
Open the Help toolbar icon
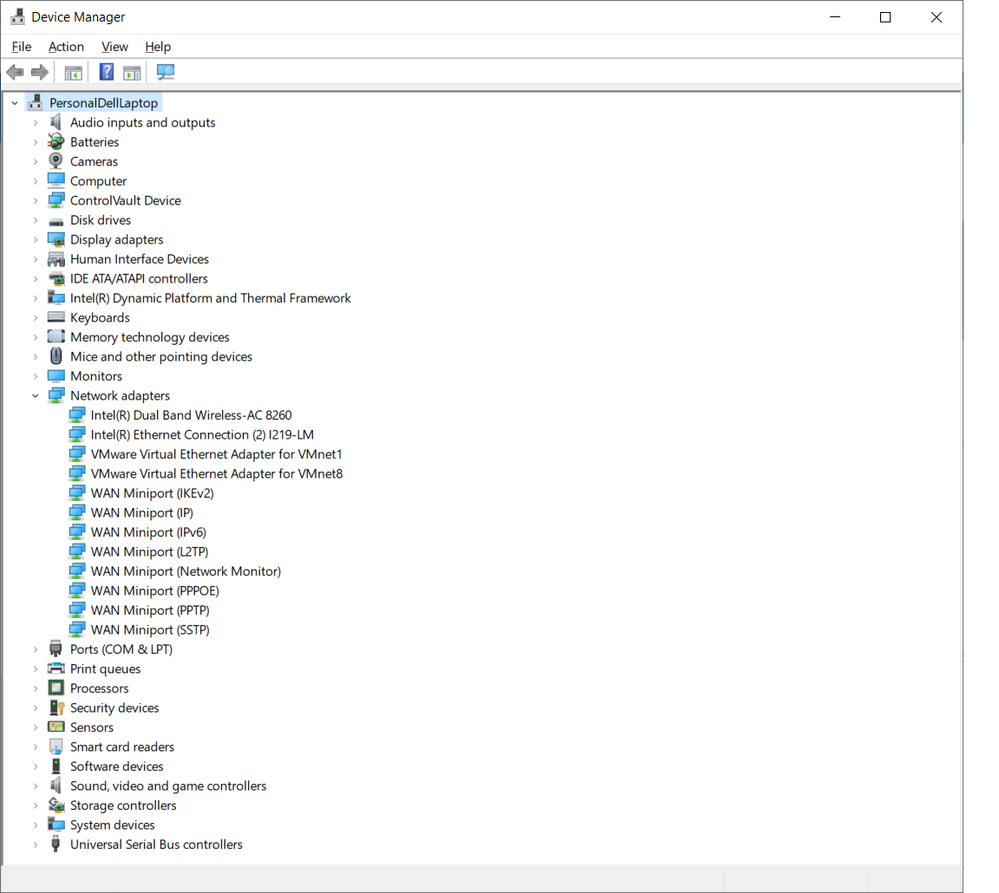[x=106, y=72]
